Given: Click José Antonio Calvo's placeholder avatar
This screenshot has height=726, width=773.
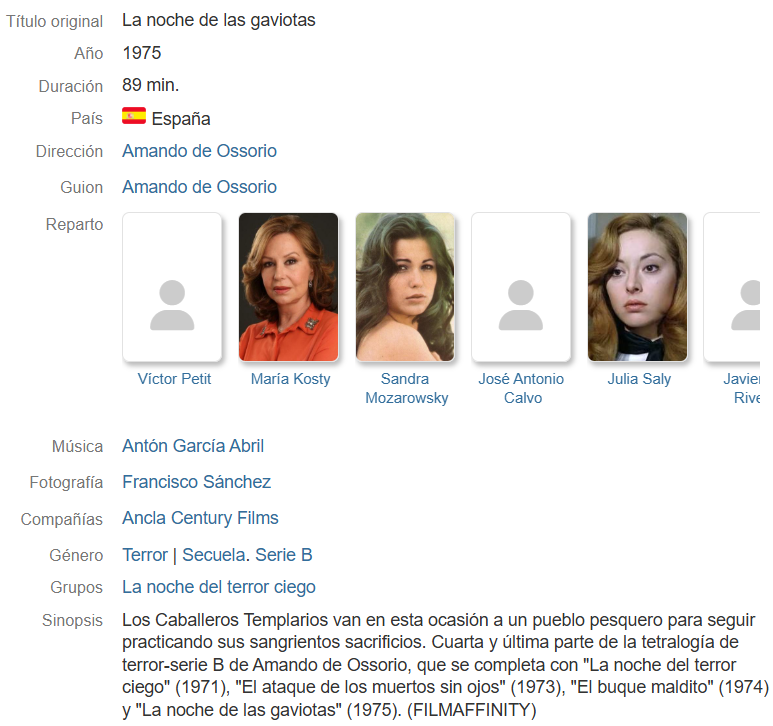Looking at the screenshot, I should (521, 287).
